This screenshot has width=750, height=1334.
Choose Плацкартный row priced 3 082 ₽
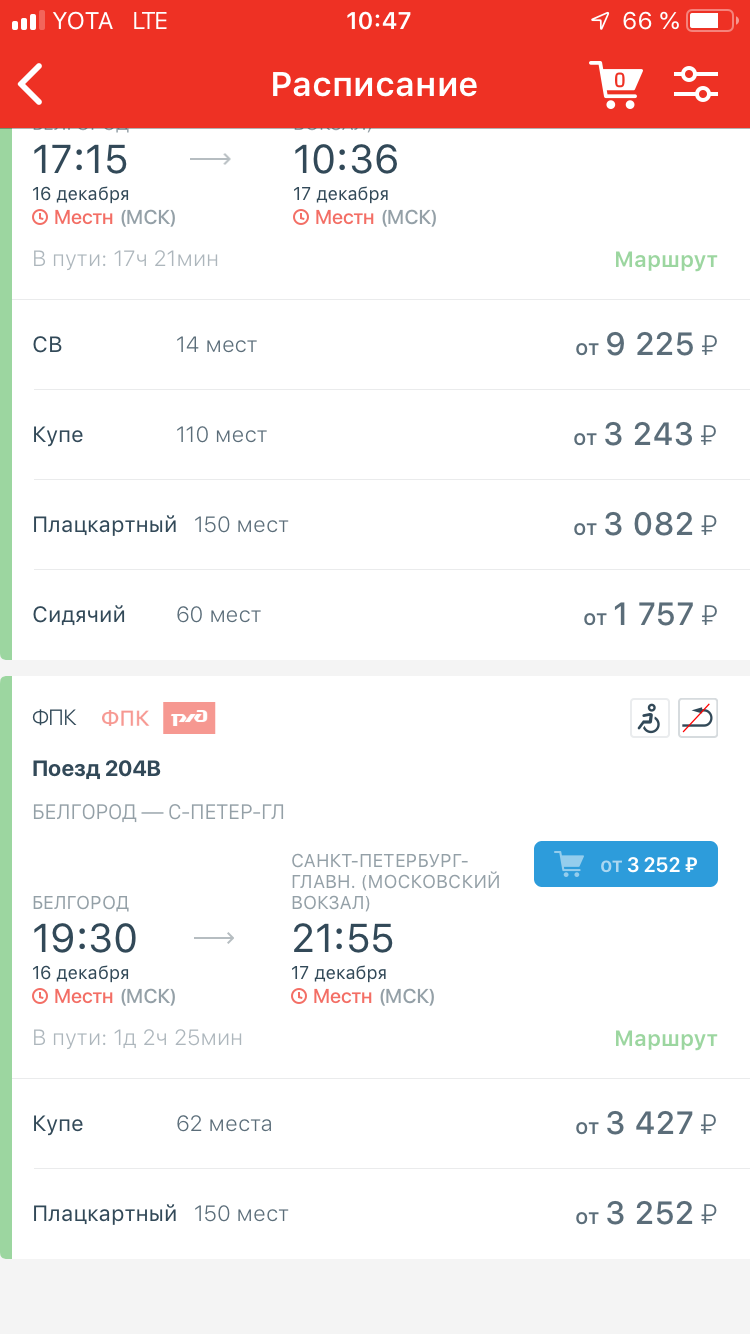(x=375, y=525)
